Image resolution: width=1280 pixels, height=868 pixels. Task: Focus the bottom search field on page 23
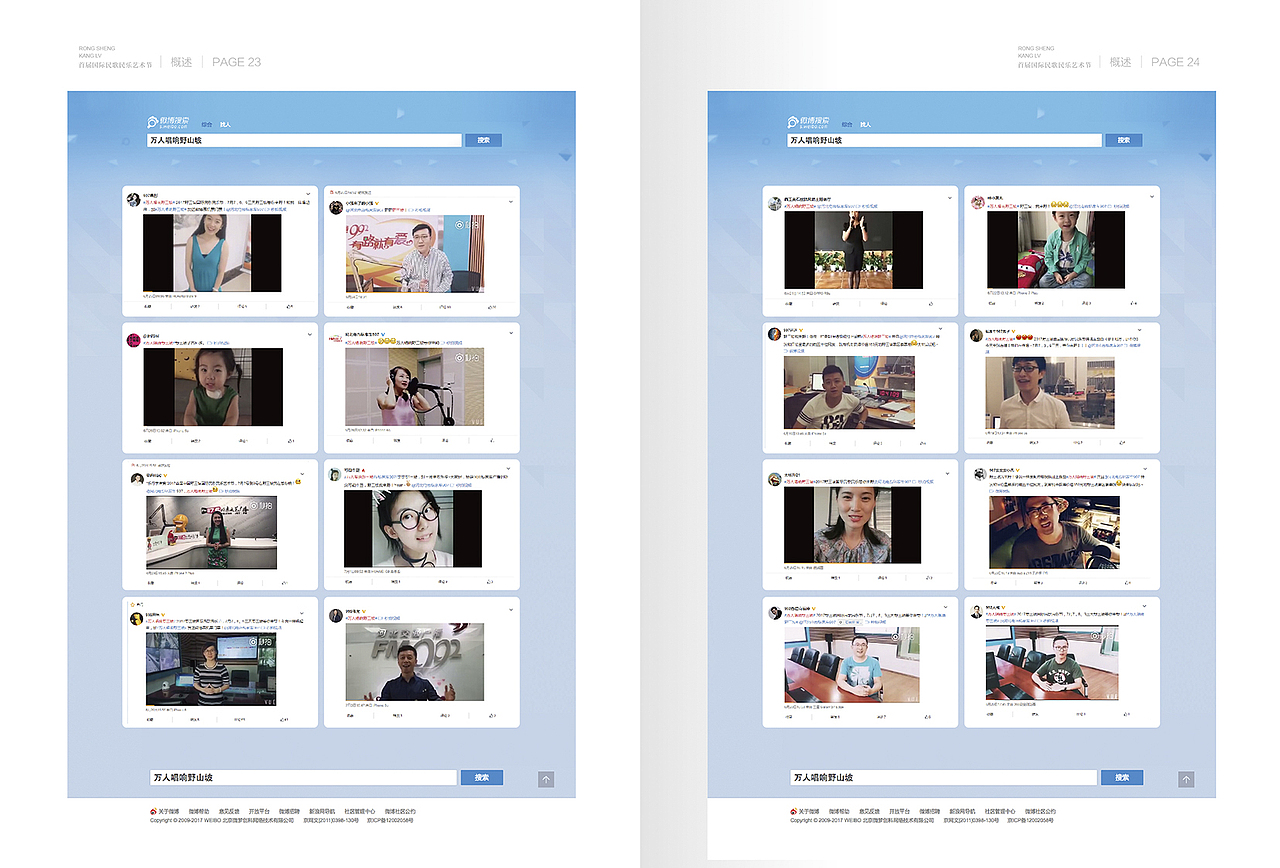(x=302, y=778)
